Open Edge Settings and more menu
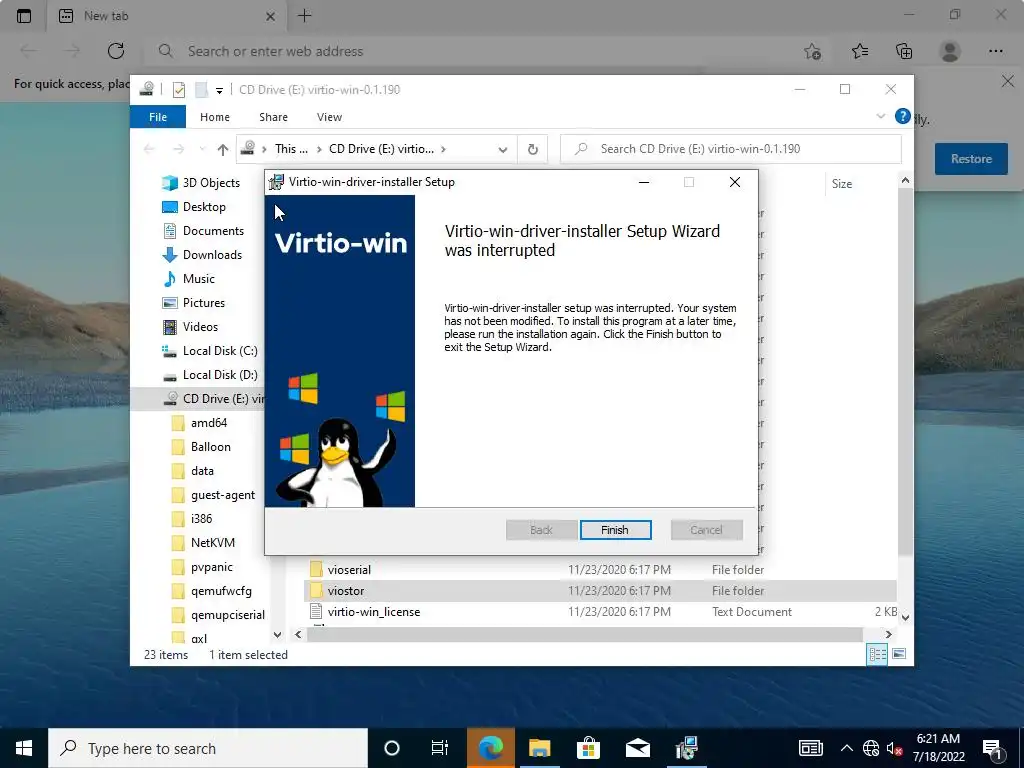The width and height of the screenshot is (1024, 768). tap(995, 51)
